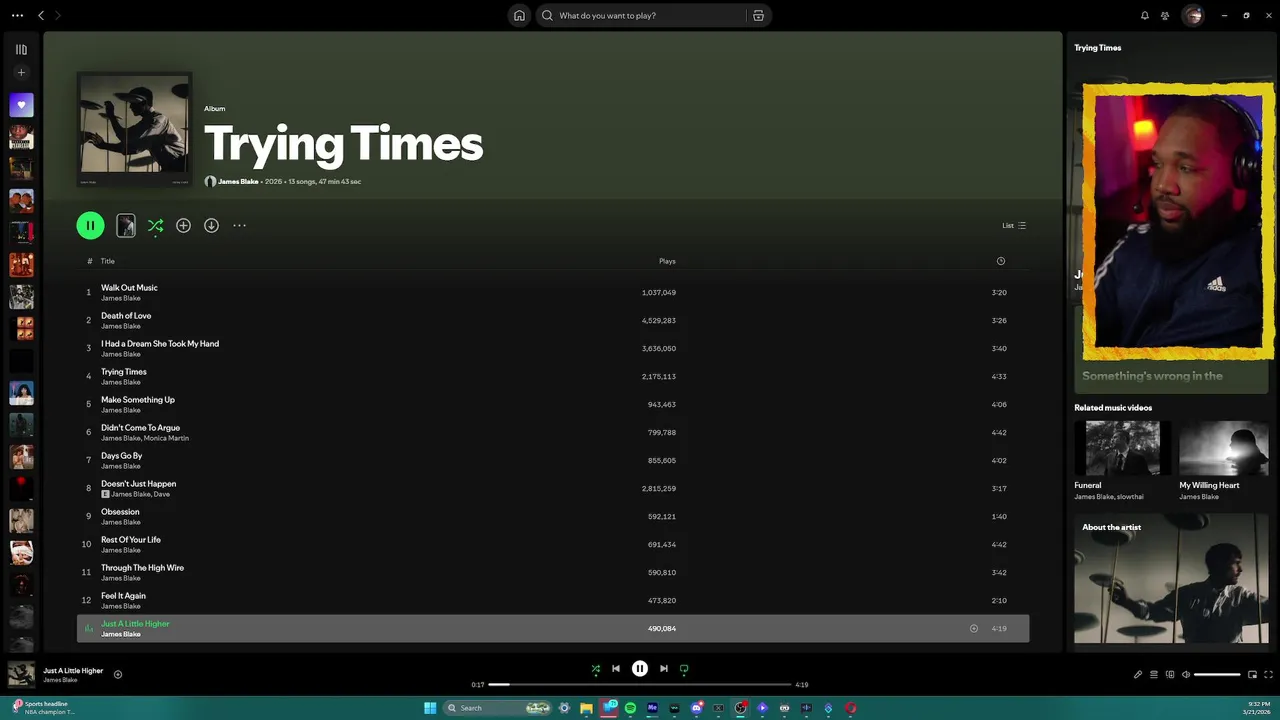Skip to next track

(x=663, y=669)
